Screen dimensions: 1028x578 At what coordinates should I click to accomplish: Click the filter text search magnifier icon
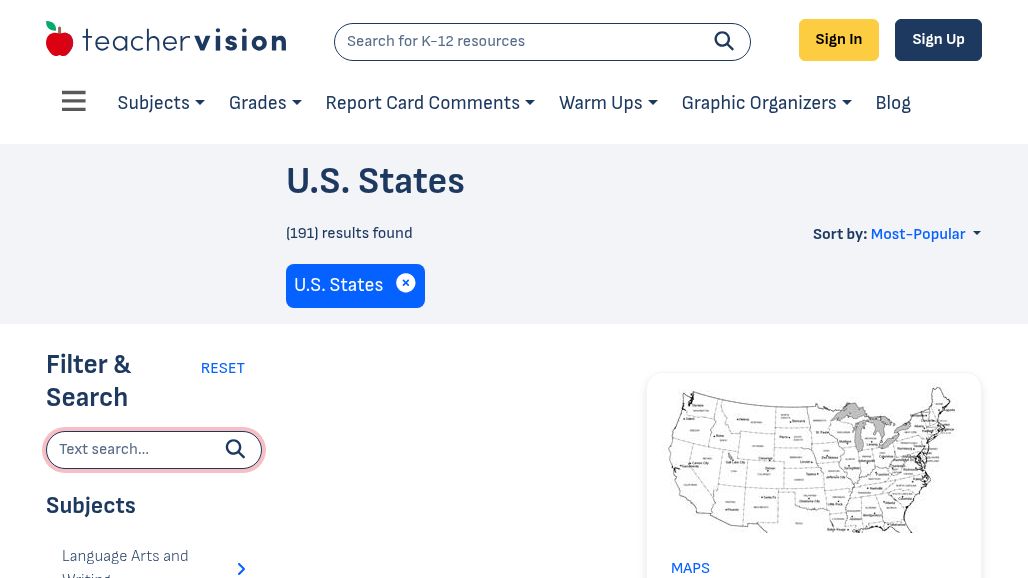coord(235,450)
